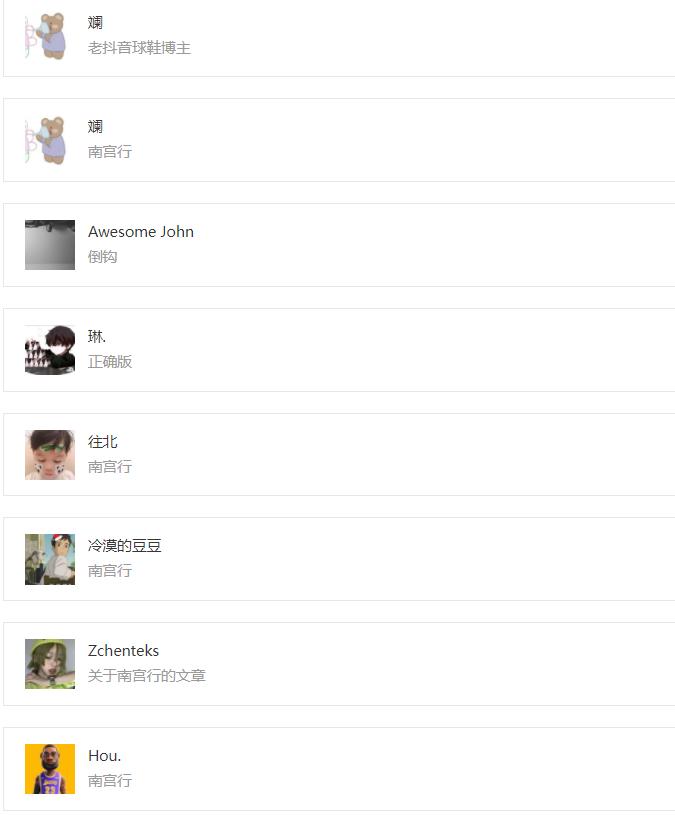675x815 pixels.
Task: Open the Zchenteks username
Action: pyautogui.click(x=123, y=651)
